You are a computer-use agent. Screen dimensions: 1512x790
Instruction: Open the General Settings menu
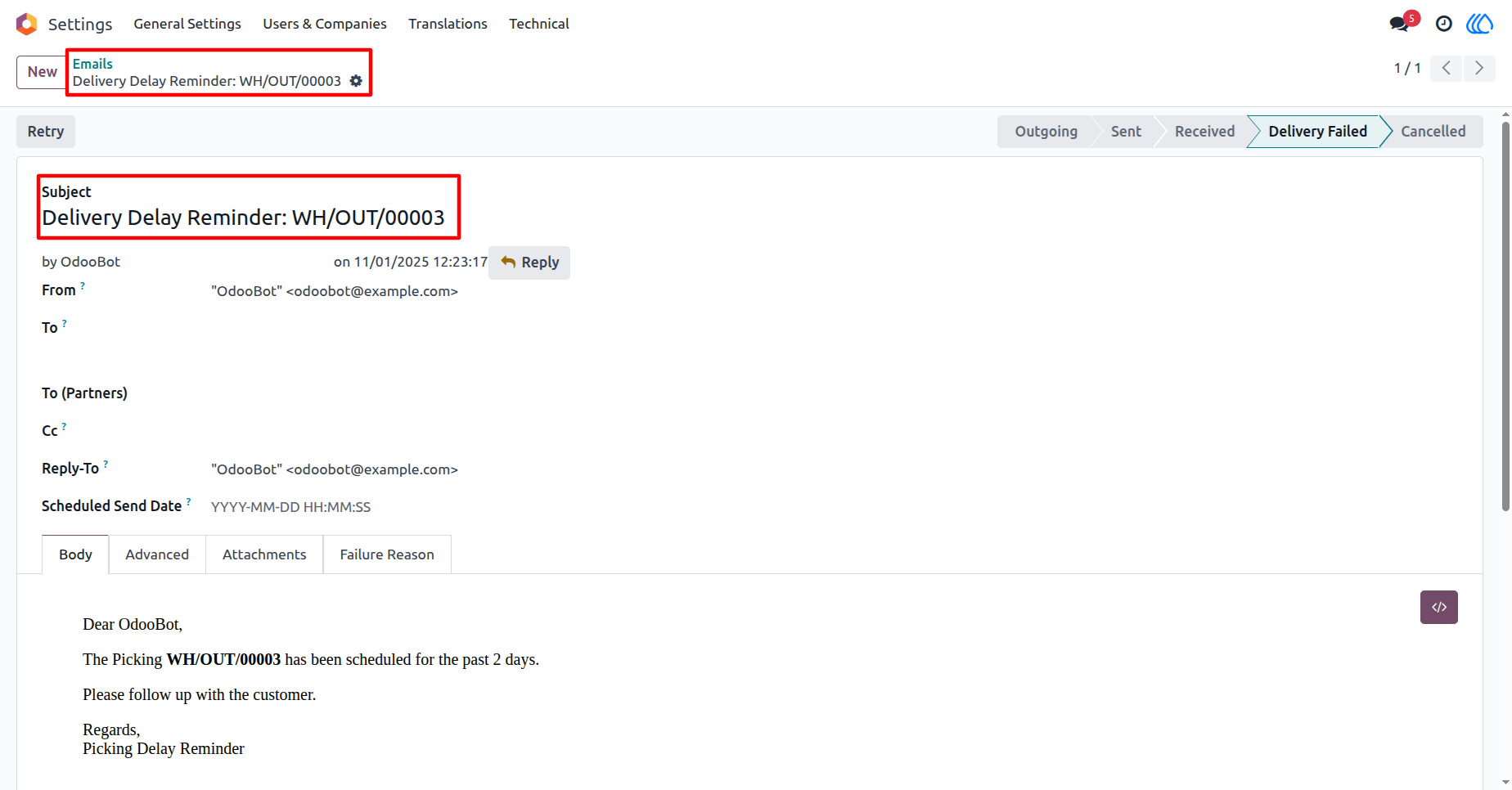(187, 24)
